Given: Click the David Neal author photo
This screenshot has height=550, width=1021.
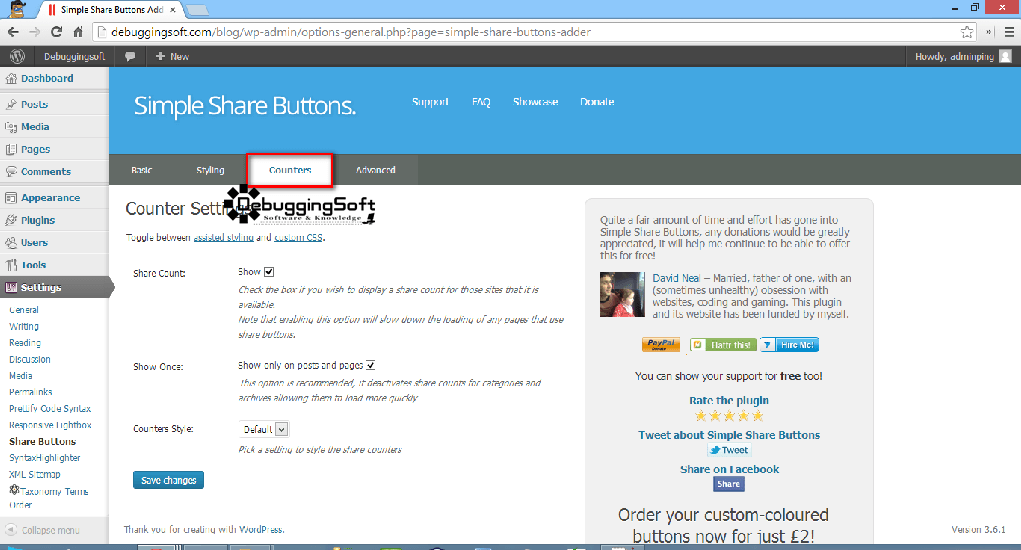Looking at the screenshot, I should (622, 294).
